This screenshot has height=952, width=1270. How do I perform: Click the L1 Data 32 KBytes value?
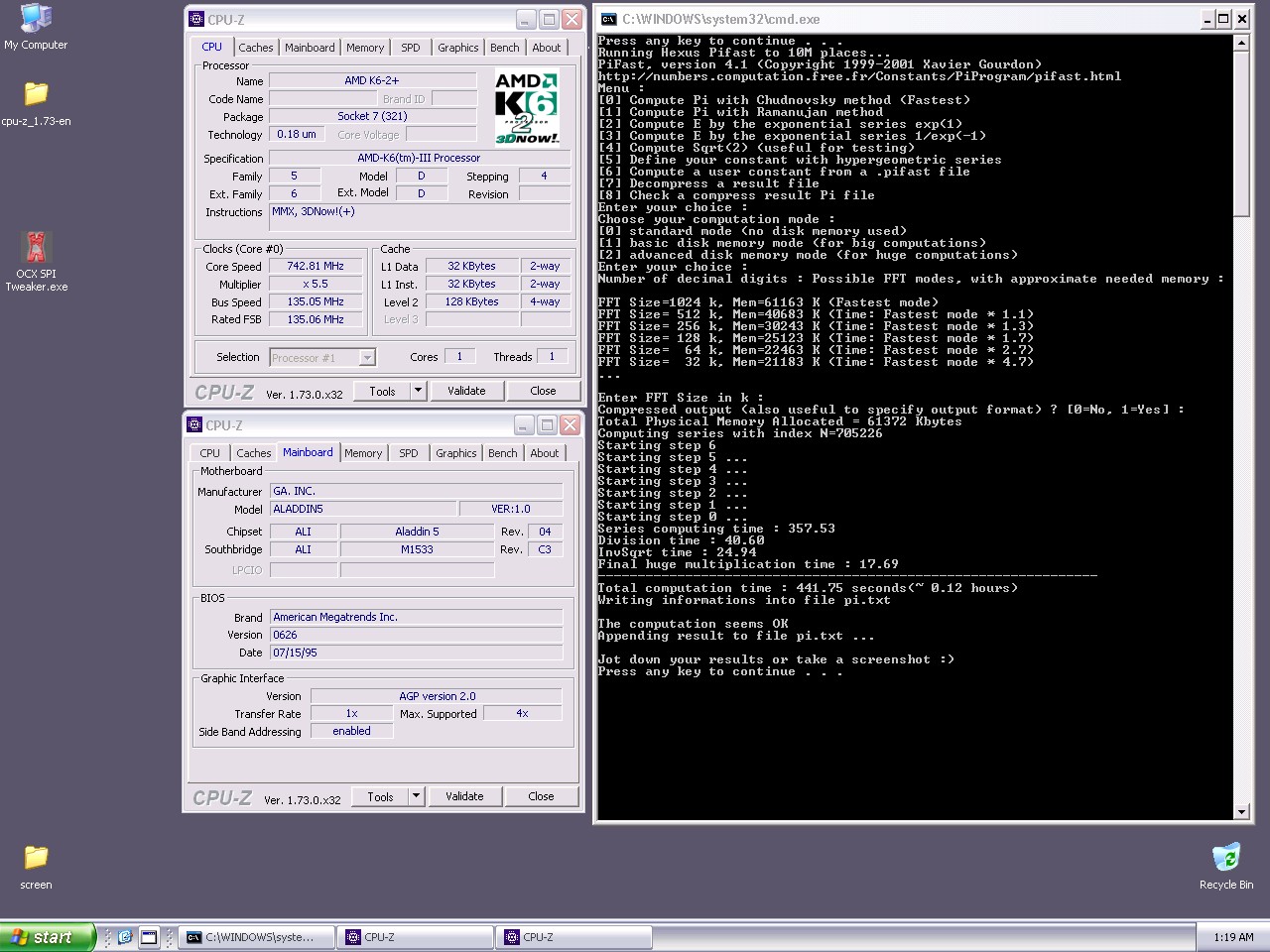click(471, 267)
